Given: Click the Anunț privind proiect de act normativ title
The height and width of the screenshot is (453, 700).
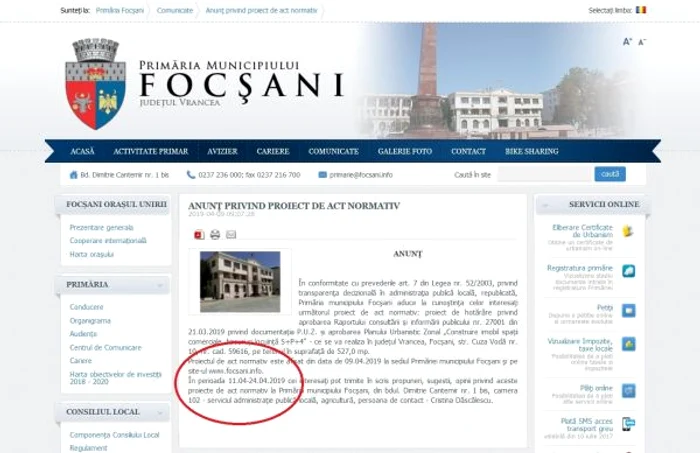Looking at the screenshot, I should (x=294, y=206).
